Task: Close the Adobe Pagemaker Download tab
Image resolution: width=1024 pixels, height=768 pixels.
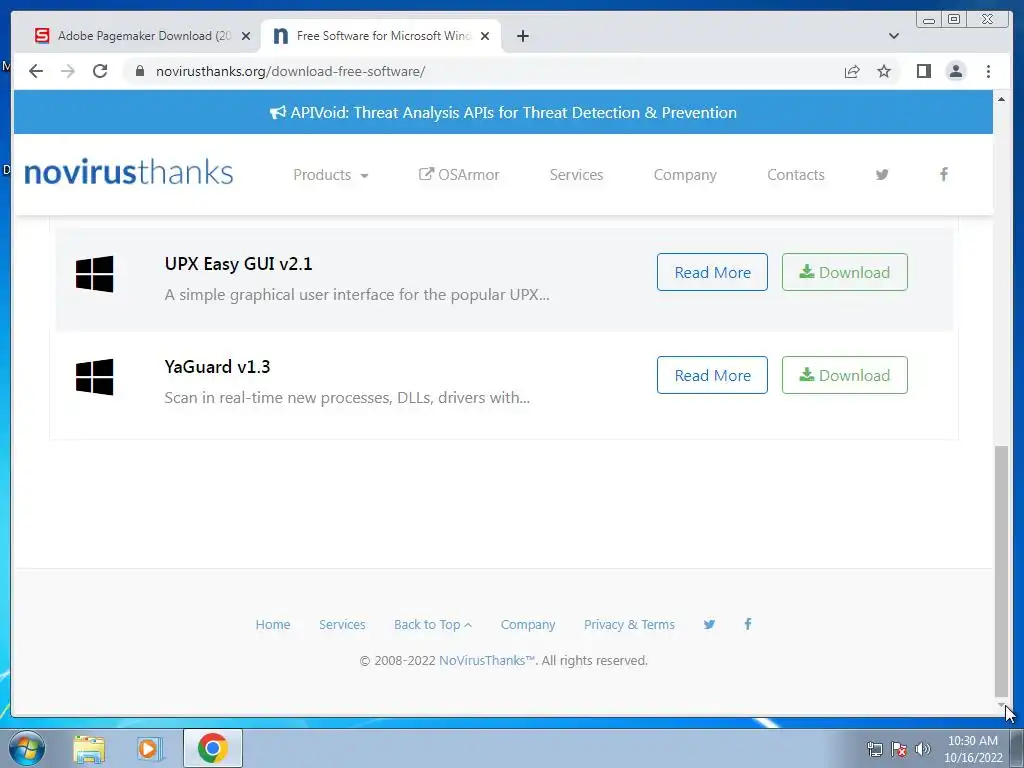Action: 246,36
